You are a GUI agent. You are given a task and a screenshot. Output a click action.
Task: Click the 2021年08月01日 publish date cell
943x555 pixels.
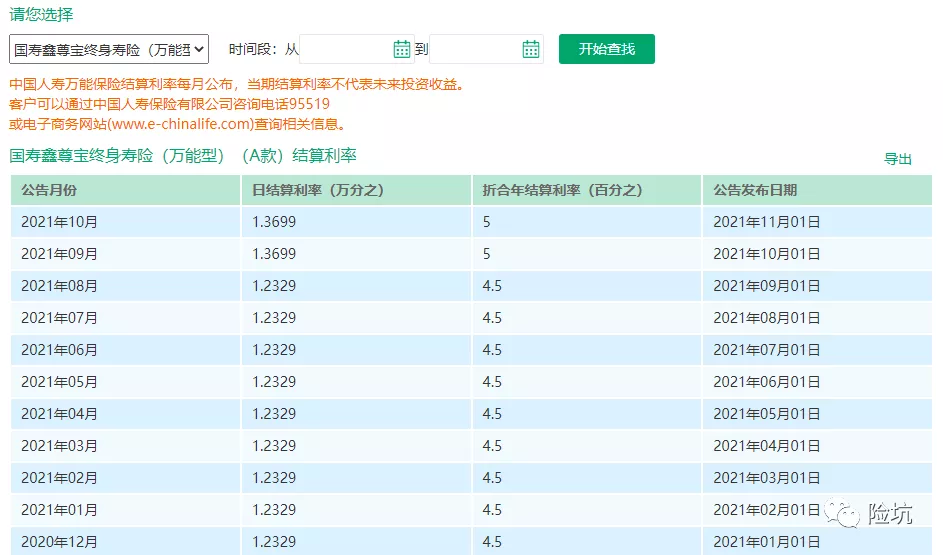[x=817, y=317]
